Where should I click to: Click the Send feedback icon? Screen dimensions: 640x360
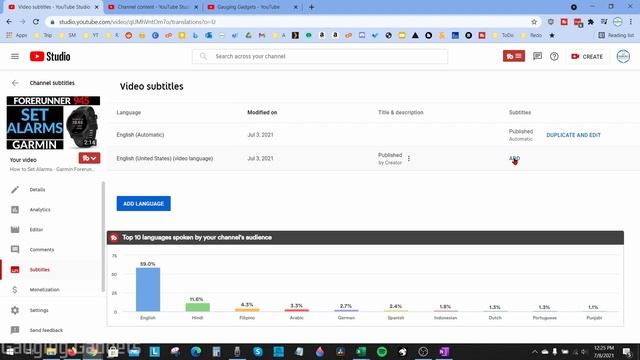pyautogui.click(x=15, y=330)
